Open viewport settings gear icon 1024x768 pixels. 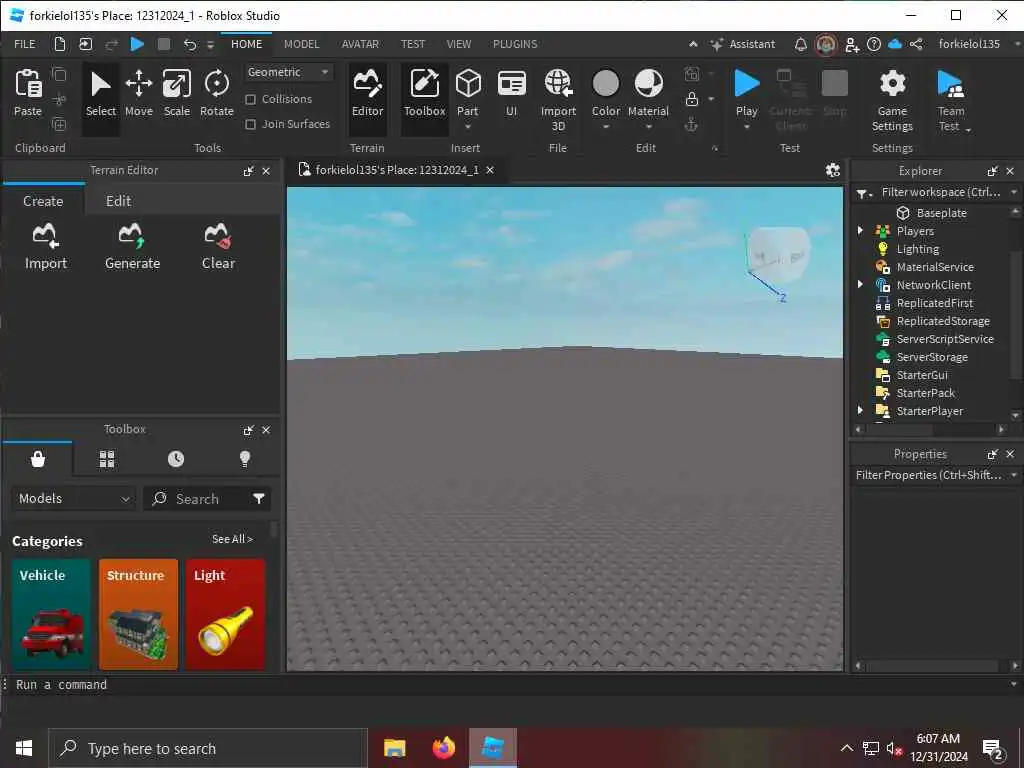pyautogui.click(x=832, y=170)
